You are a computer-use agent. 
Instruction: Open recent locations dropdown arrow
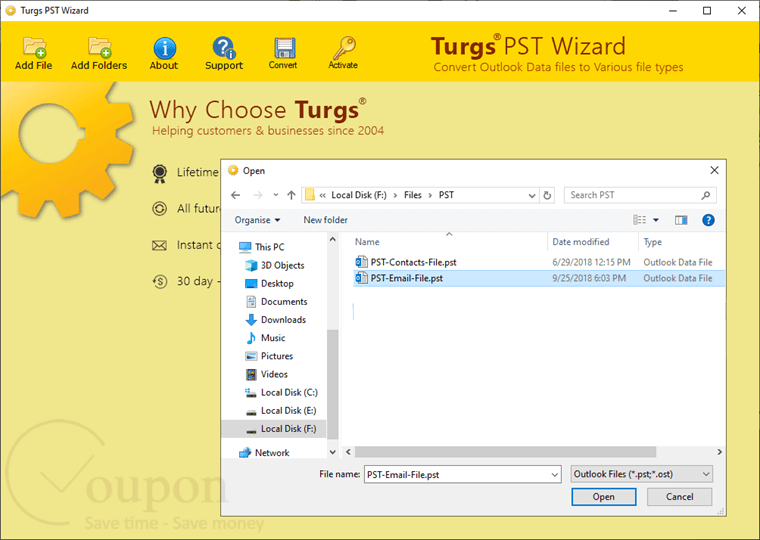click(x=275, y=195)
